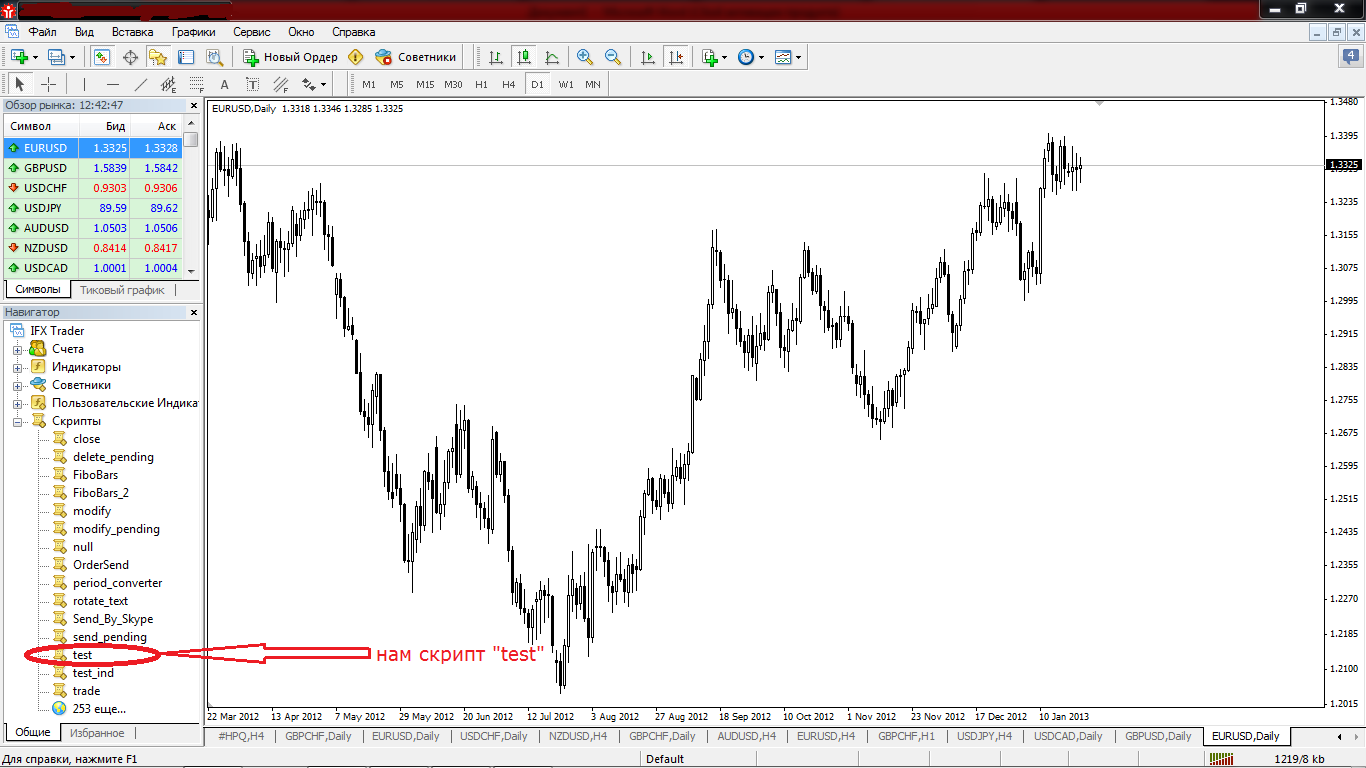Viewport: 1366px width, 768px height.
Task: Open the Profiles menu icon
Action: tap(56, 57)
